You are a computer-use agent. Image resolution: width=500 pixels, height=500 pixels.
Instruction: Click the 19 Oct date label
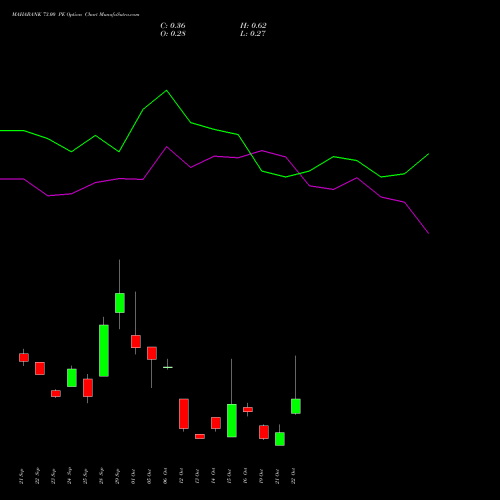click(262, 476)
